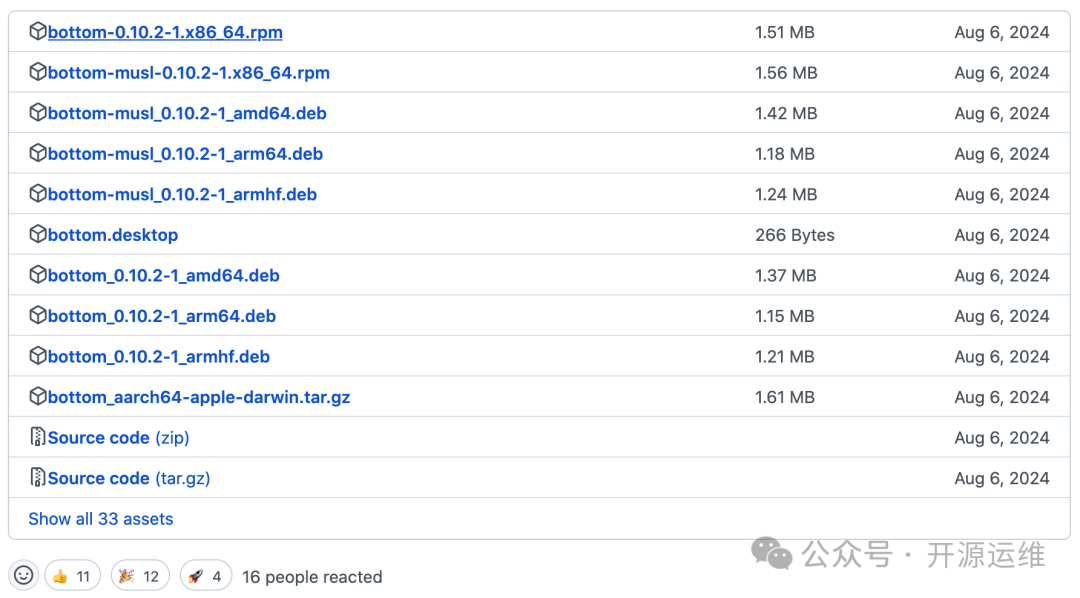Click package icon next to bottom.desktop
1080x598 pixels.
(38, 235)
